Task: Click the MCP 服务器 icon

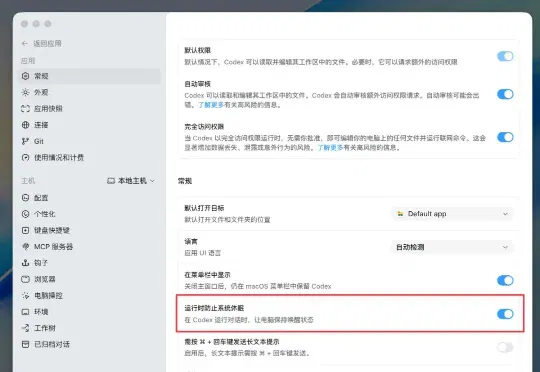Action: click(25, 247)
